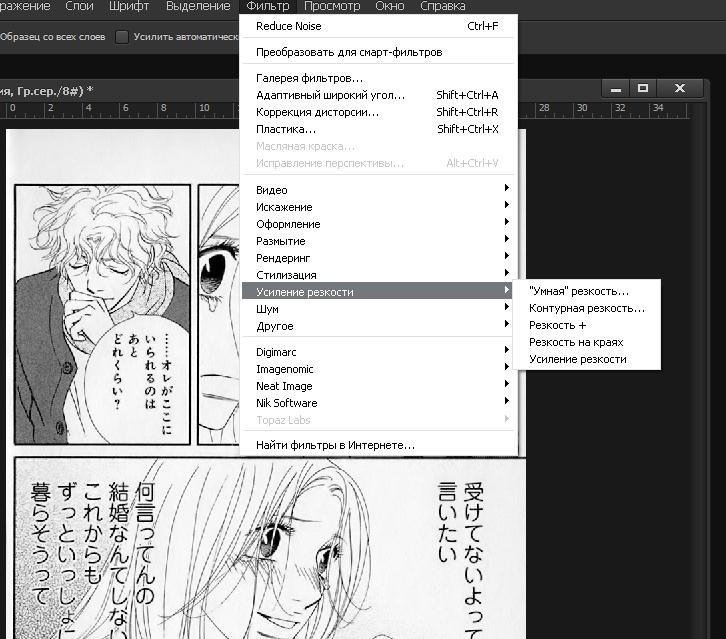Open the Окно menu

(389, 6)
